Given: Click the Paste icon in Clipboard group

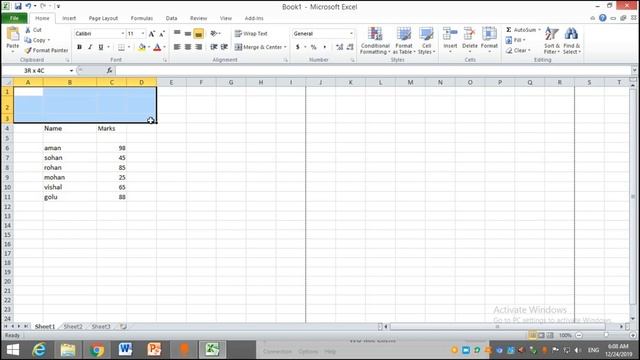Looking at the screenshot, I should point(13,35).
